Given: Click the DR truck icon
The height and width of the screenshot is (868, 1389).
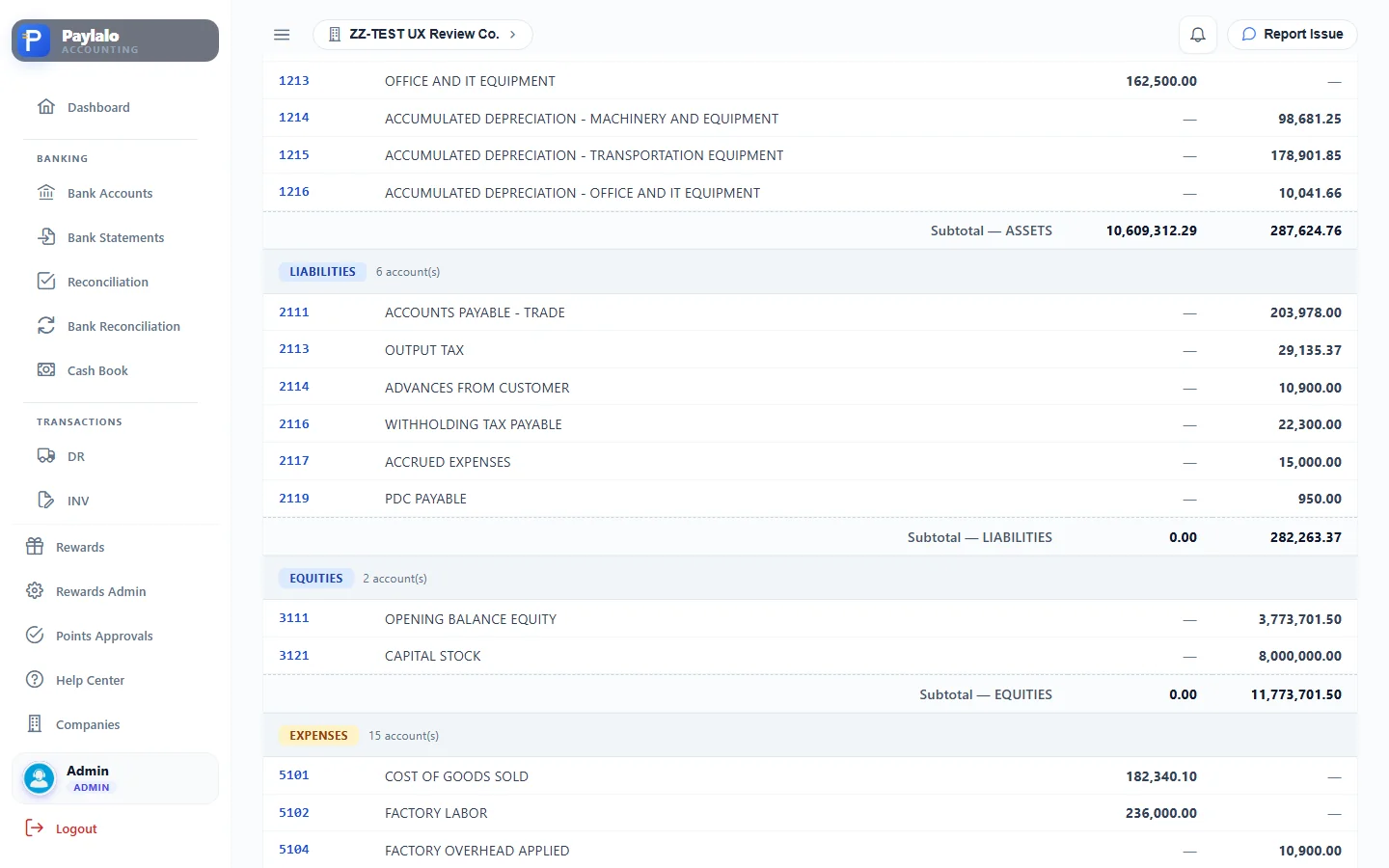Looking at the screenshot, I should (x=46, y=456).
